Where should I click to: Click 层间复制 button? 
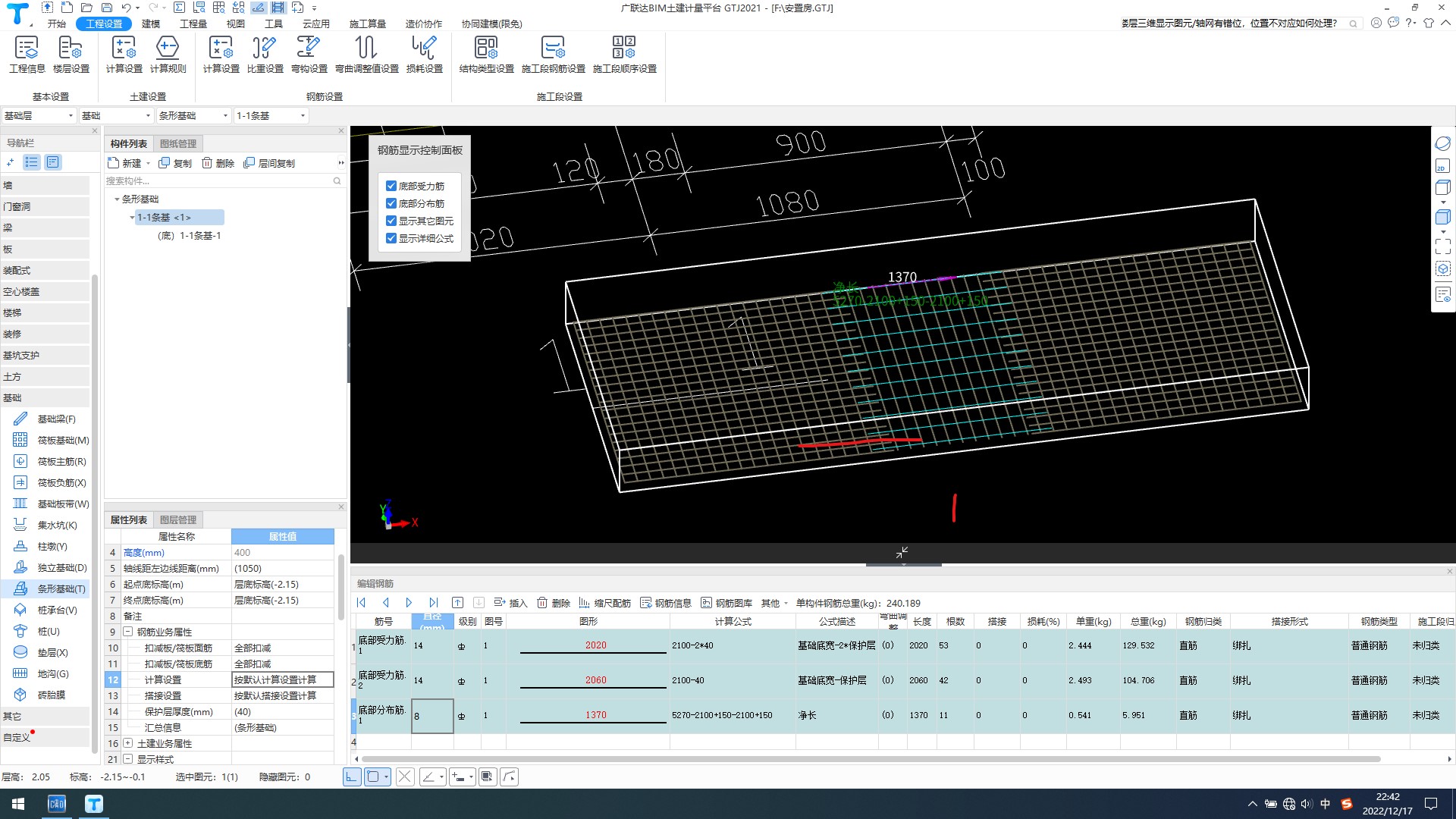269,163
